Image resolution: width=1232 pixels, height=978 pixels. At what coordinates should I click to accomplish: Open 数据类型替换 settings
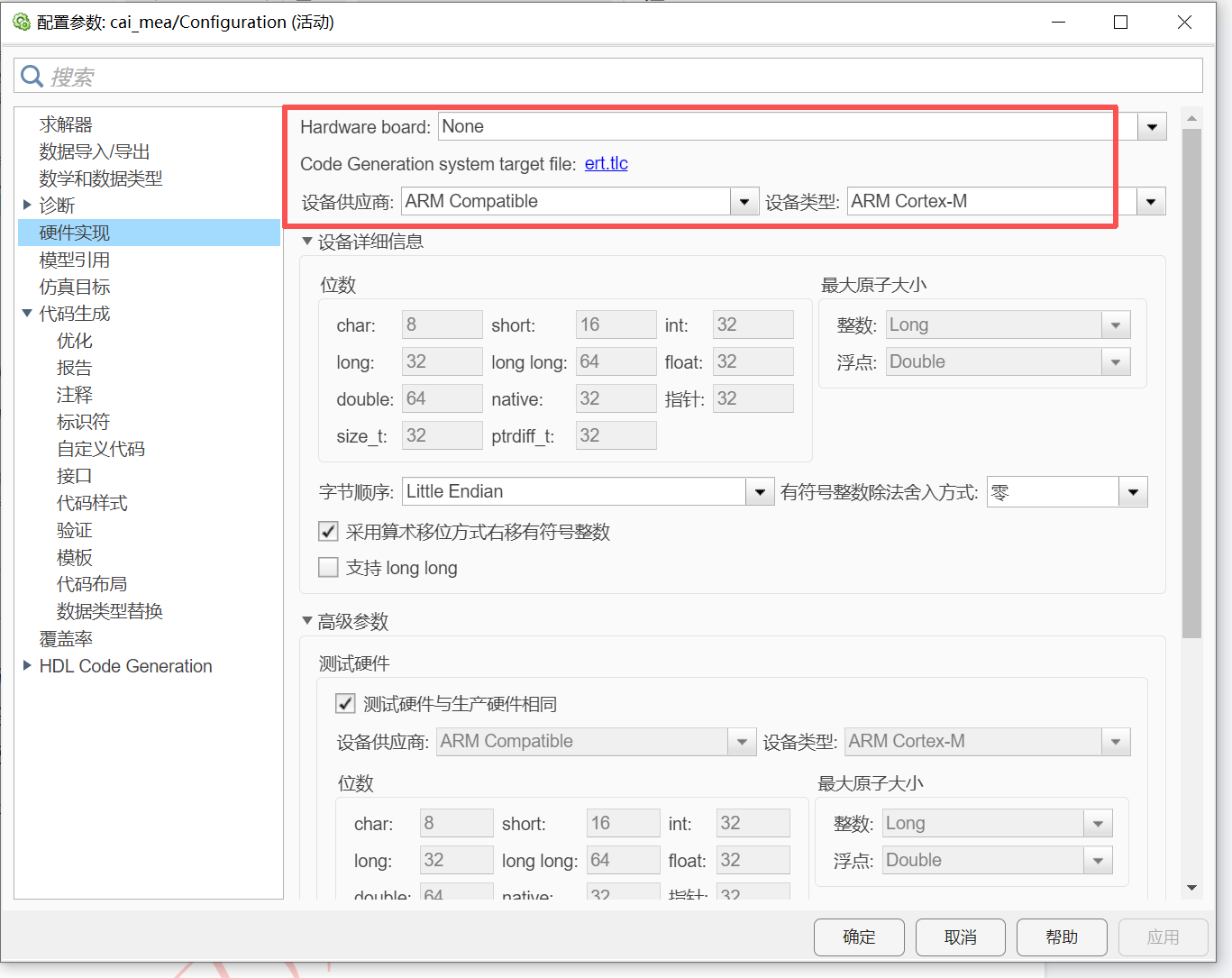click(x=110, y=611)
